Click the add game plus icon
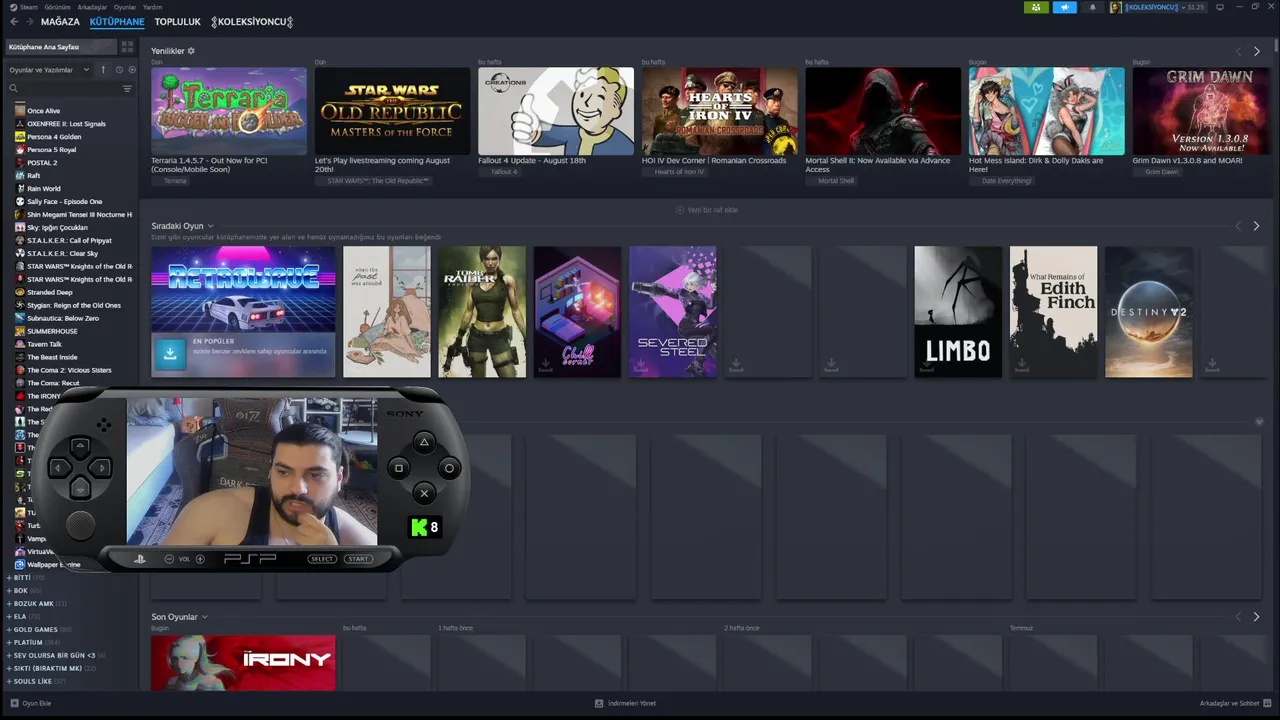Viewport: 1280px width, 720px height. pos(14,703)
